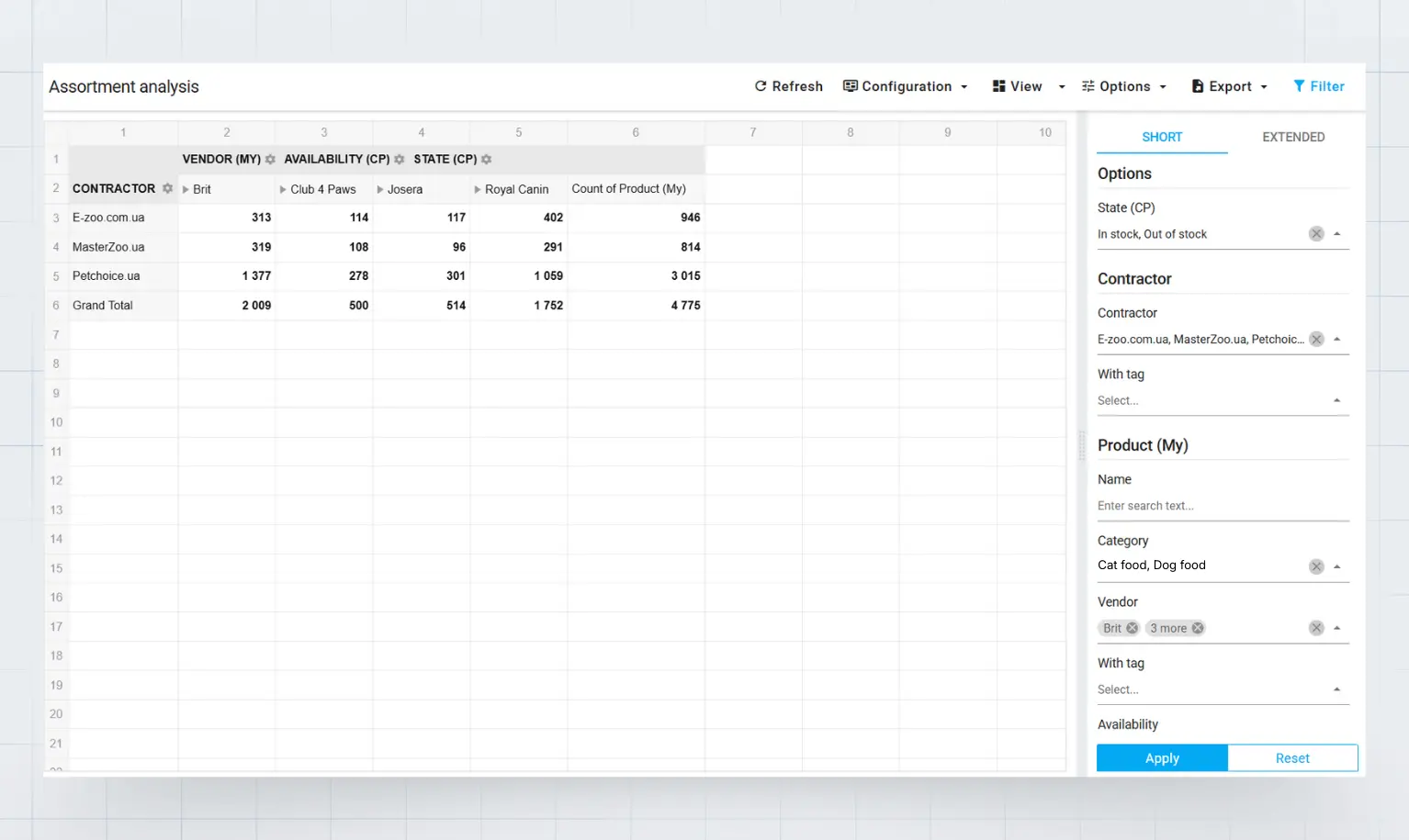Clear the State (CP) filter selection
The image size is (1409, 840).
(1316, 234)
